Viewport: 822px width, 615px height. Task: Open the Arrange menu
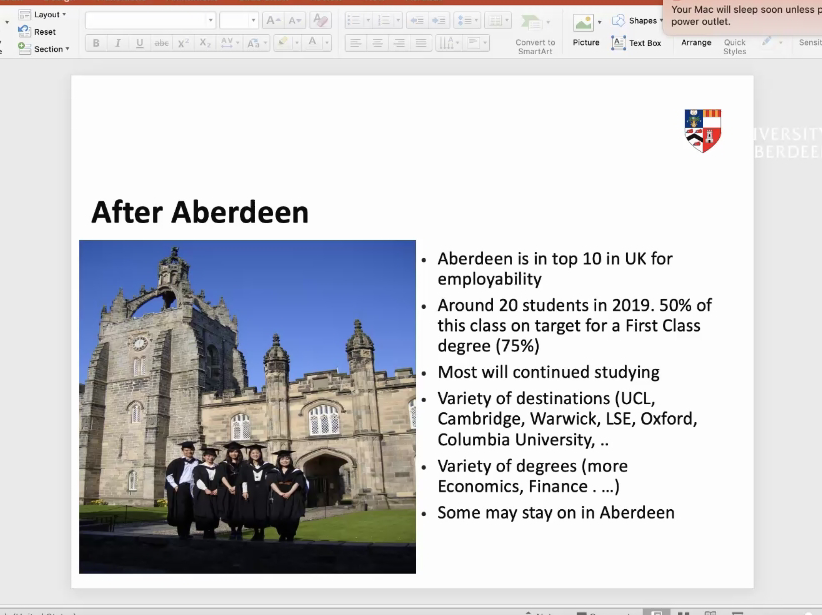pos(696,43)
